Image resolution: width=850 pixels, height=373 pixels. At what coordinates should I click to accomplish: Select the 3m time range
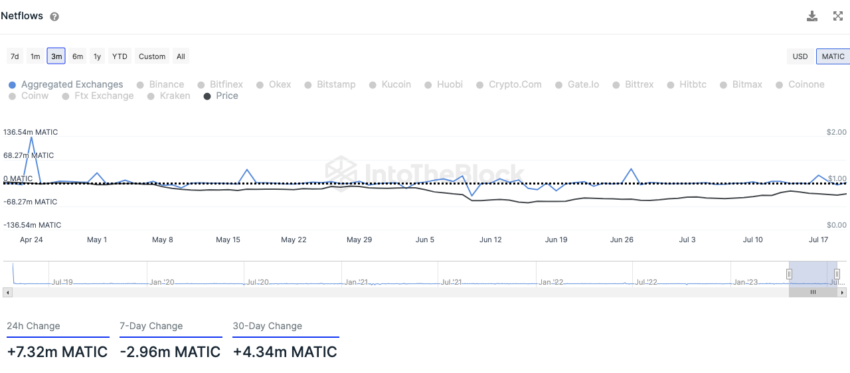click(56, 56)
